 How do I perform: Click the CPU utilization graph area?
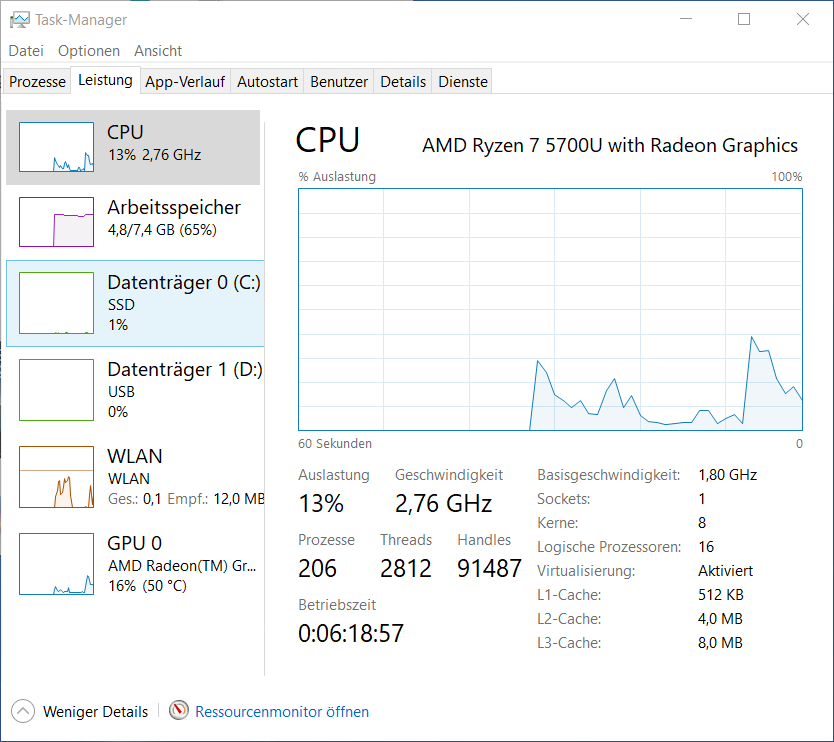tap(550, 310)
